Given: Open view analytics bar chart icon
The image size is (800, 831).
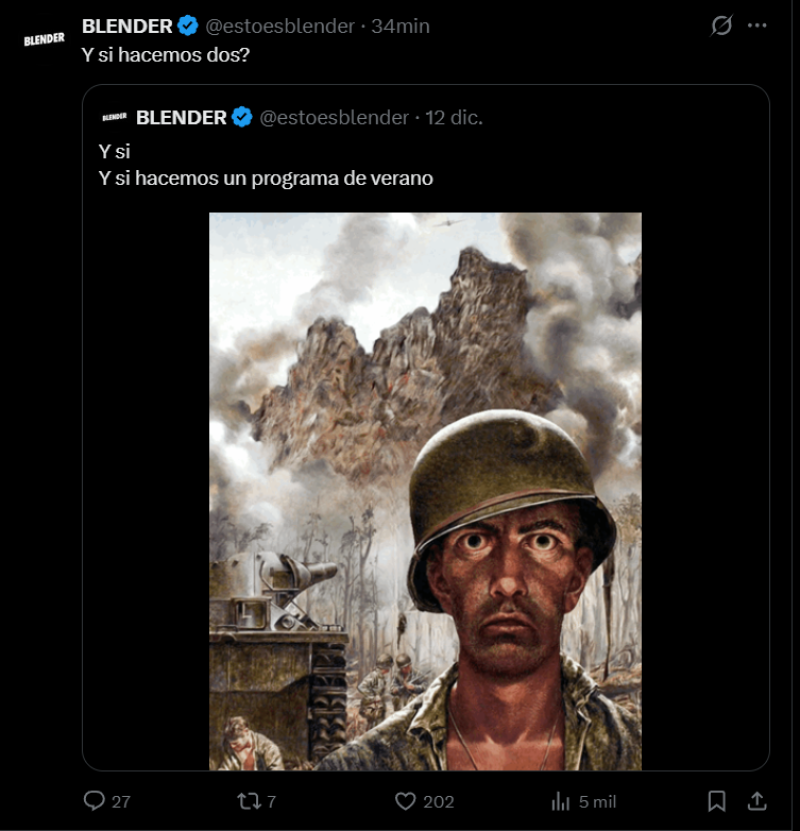Looking at the screenshot, I should [x=560, y=801].
